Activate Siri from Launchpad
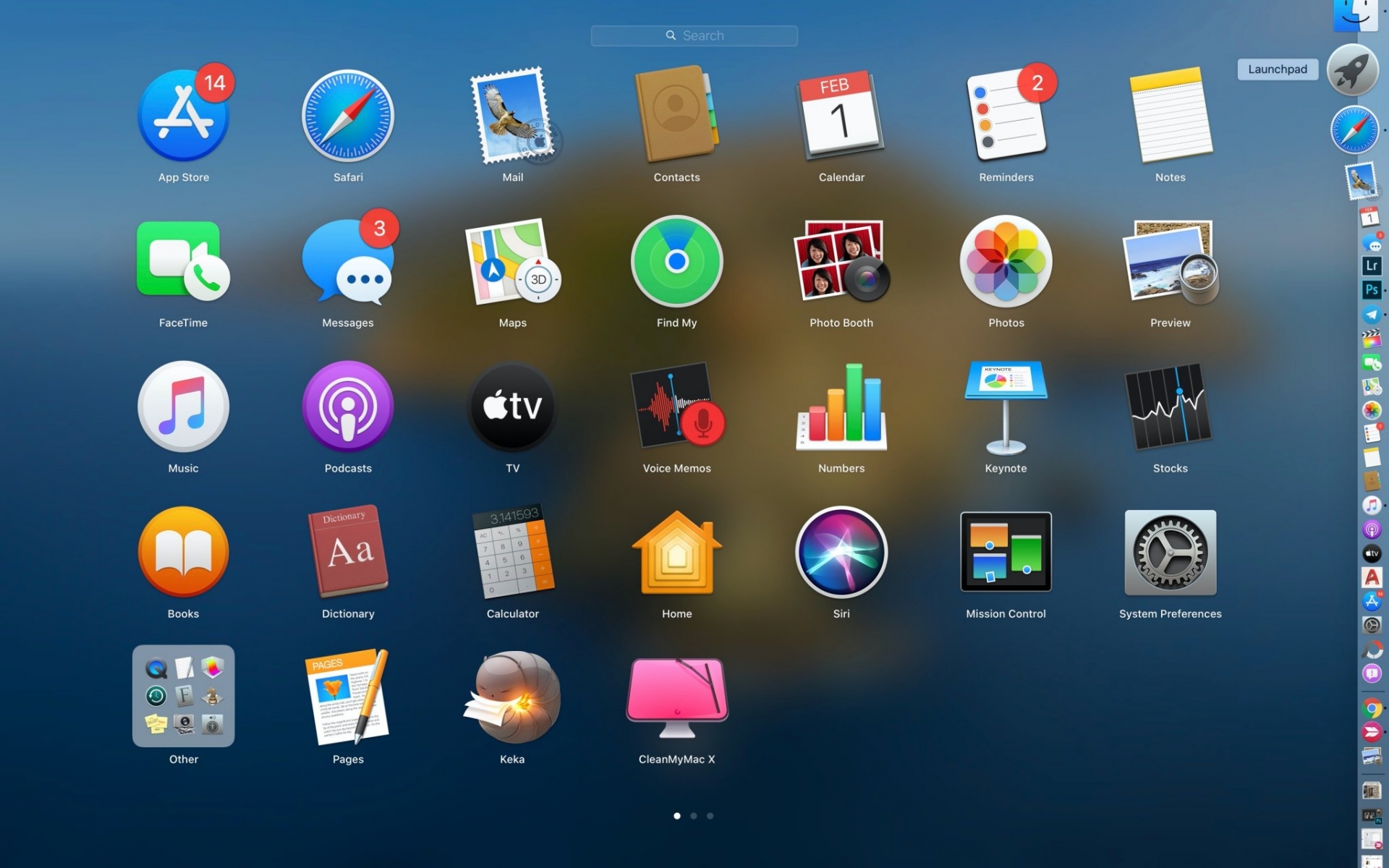This screenshot has width=1389, height=868. click(841, 552)
